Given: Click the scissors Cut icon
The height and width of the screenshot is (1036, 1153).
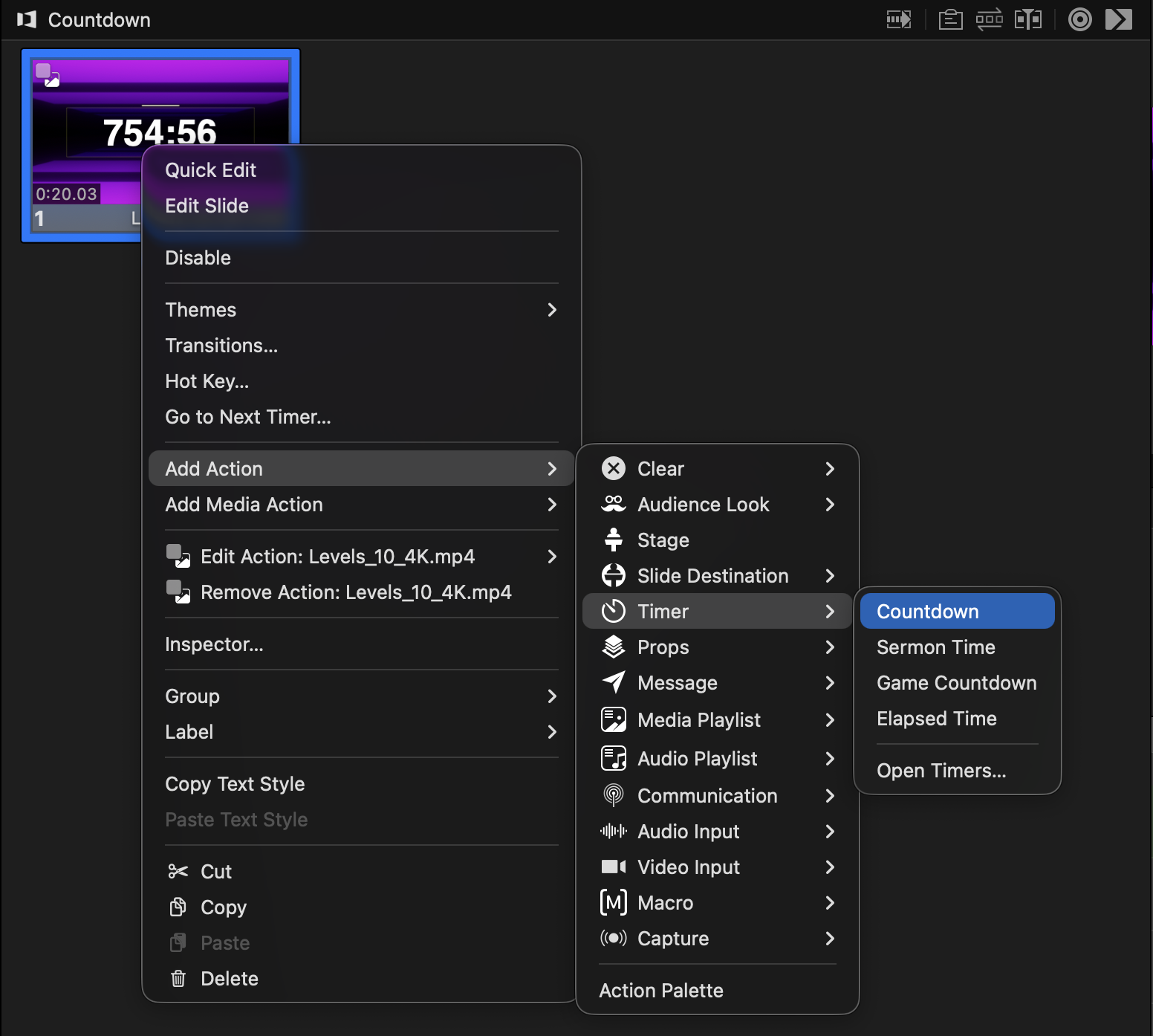Looking at the screenshot, I should tap(178, 871).
